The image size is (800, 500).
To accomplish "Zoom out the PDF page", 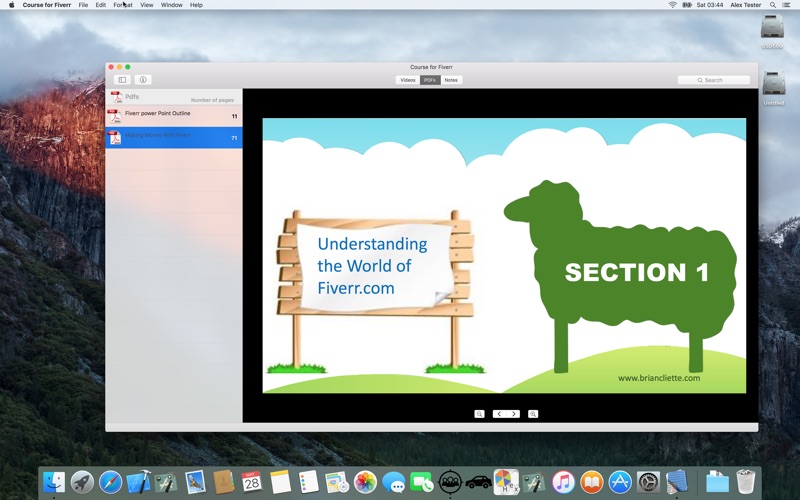I will click(479, 414).
